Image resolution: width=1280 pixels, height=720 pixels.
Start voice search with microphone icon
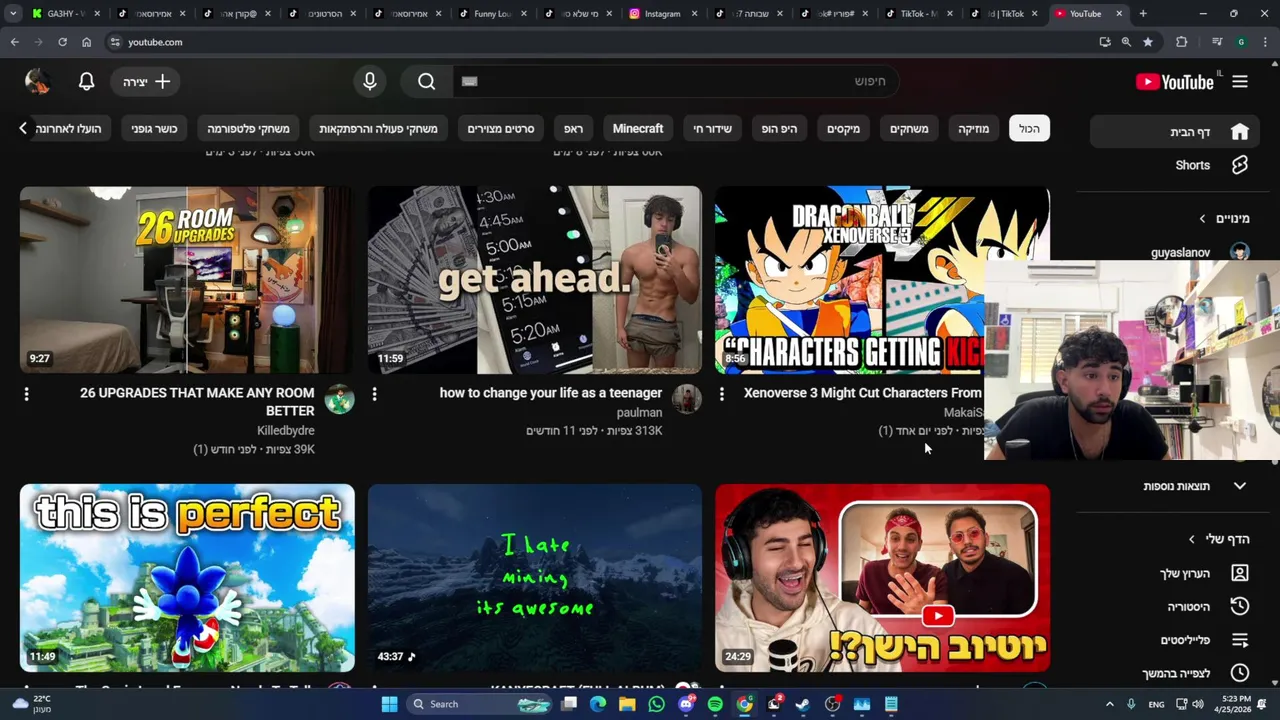370,82
